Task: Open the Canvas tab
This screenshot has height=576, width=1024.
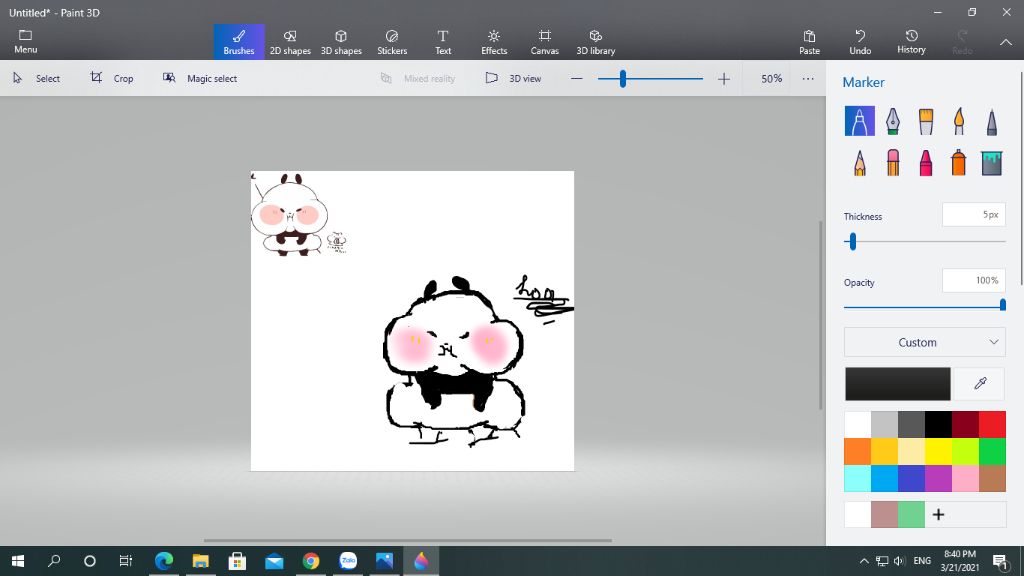Action: click(x=545, y=42)
